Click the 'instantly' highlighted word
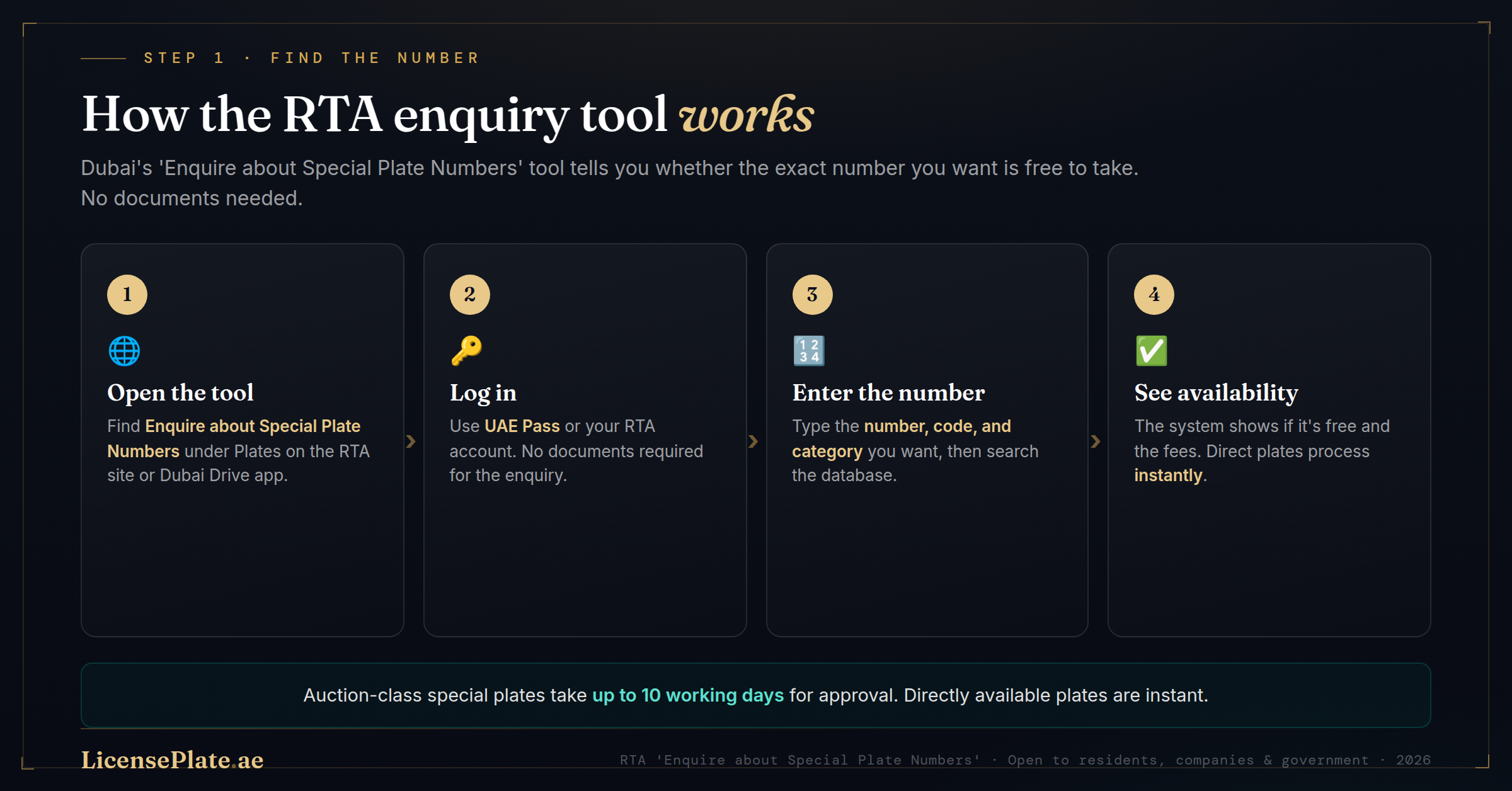1512x791 pixels. coord(1168,475)
